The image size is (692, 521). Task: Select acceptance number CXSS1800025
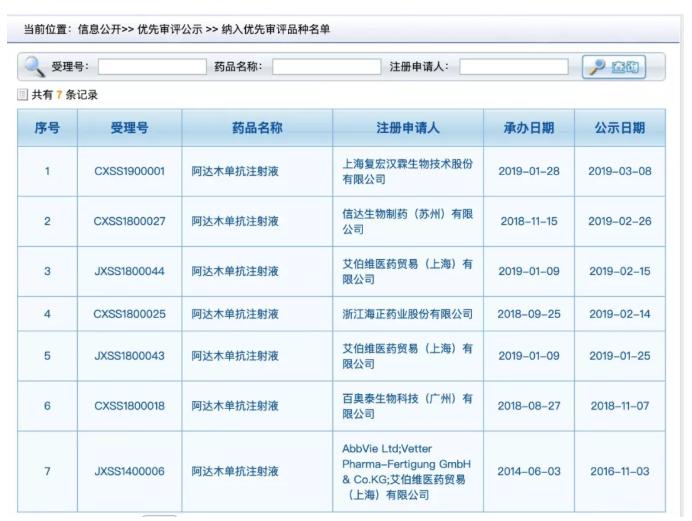click(x=129, y=314)
